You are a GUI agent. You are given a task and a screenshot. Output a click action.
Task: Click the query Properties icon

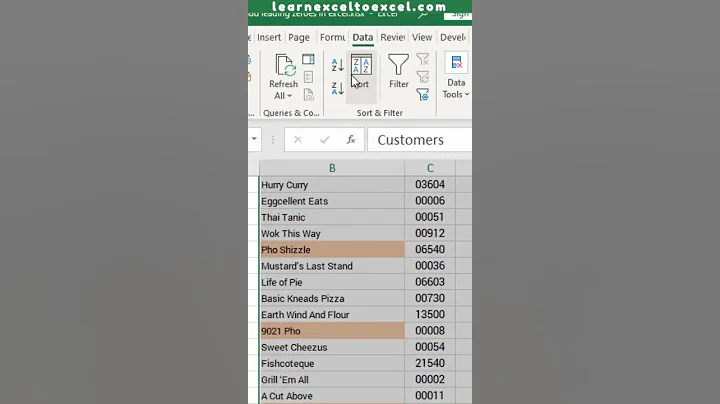308,77
